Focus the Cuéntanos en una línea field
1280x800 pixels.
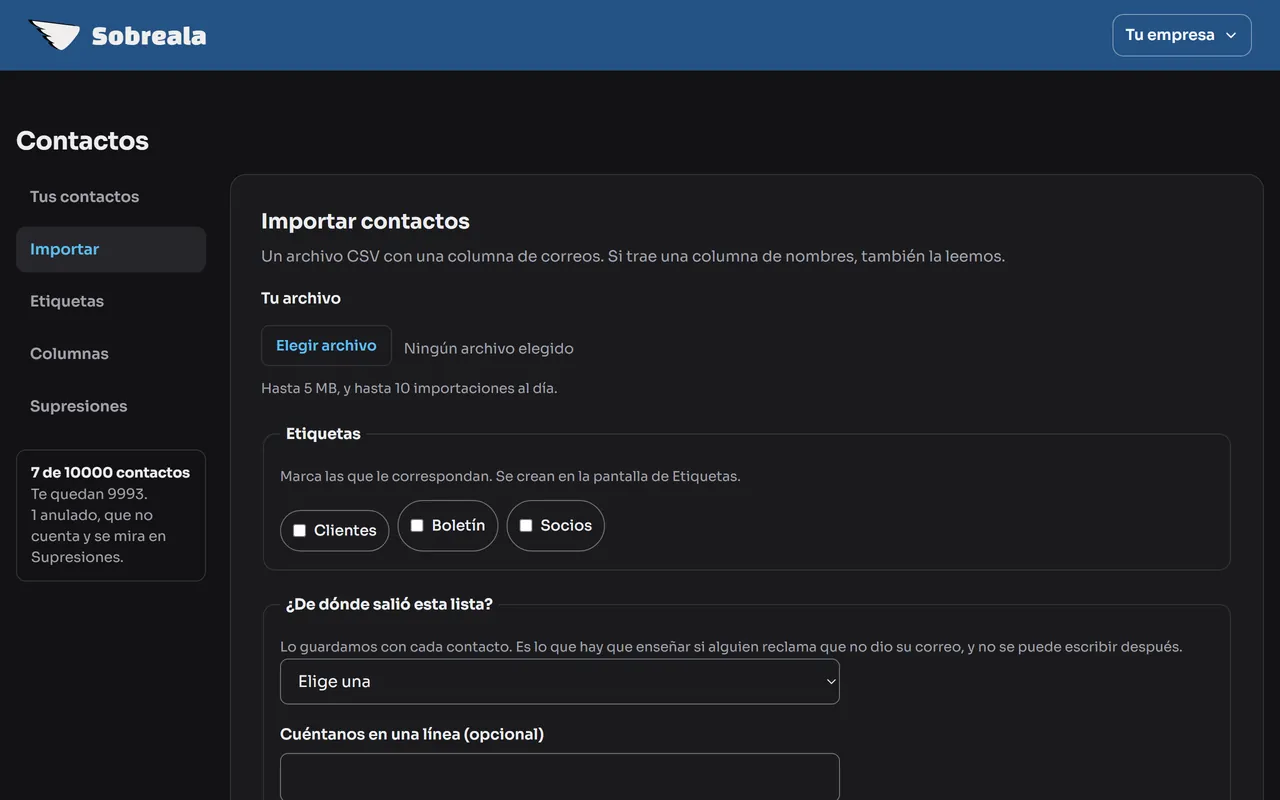(x=560, y=777)
